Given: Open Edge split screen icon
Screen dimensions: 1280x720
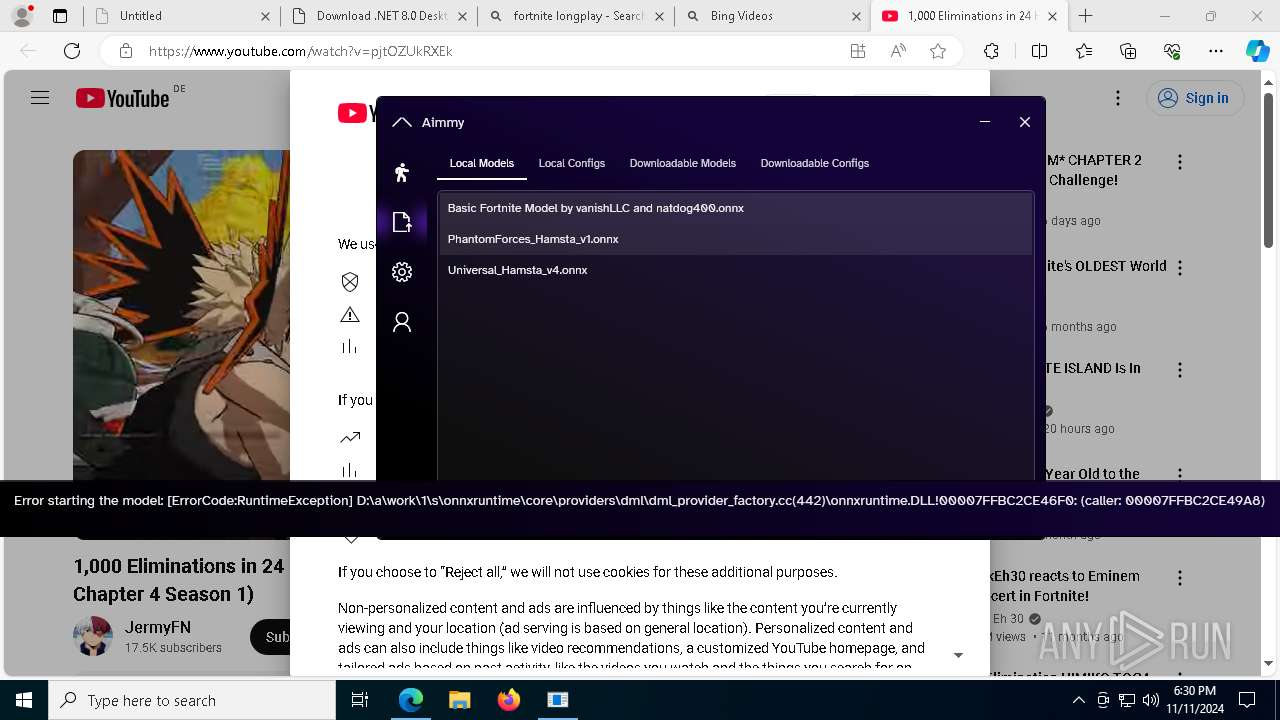Looking at the screenshot, I should (1040, 51).
